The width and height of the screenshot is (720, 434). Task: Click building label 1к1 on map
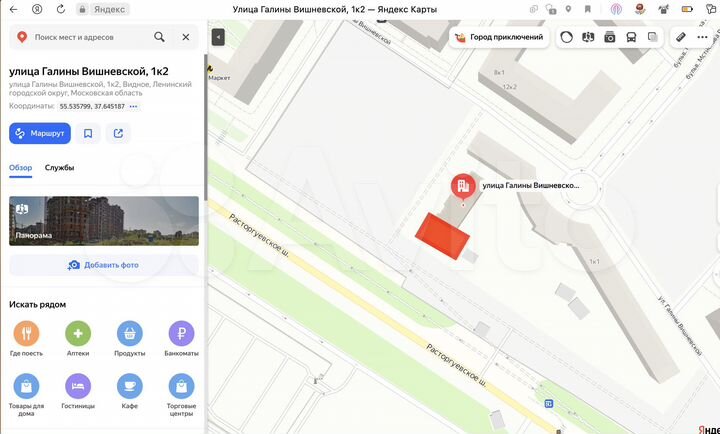pyautogui.click(x=595, y=261)
